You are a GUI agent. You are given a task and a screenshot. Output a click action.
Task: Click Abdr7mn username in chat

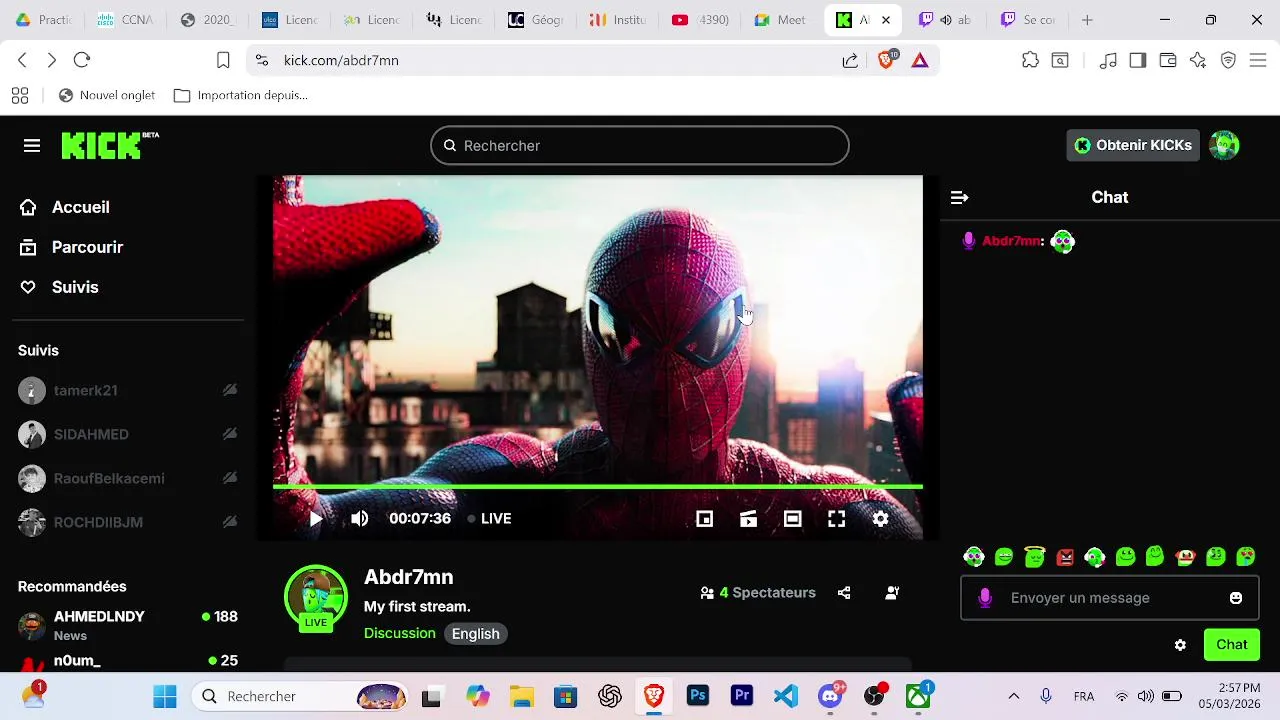(1011, 241)
